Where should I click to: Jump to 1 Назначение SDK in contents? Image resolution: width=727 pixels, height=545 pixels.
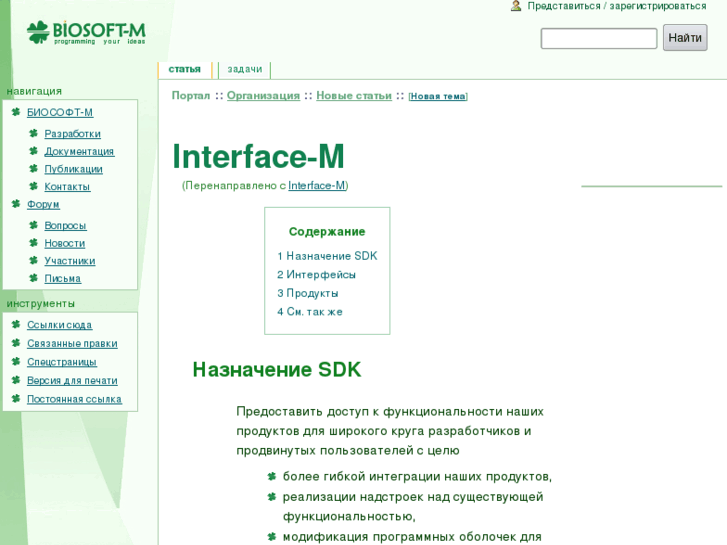click(327, 256)
